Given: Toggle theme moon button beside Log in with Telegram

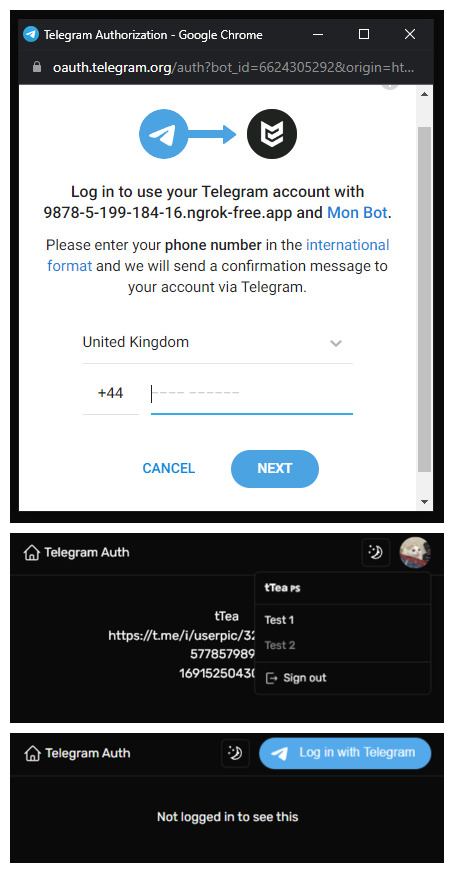Looking at the screenshot, I should pyautogui.click(x=236, y=753).
